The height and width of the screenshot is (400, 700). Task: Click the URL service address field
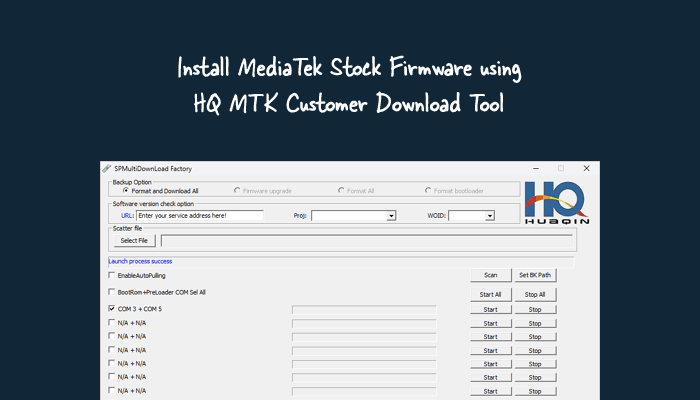point(199,215)
